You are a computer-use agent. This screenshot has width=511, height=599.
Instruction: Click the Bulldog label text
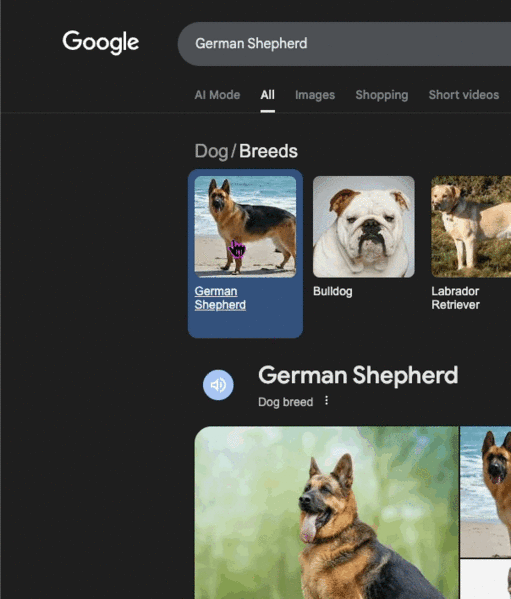click(333, 291)
